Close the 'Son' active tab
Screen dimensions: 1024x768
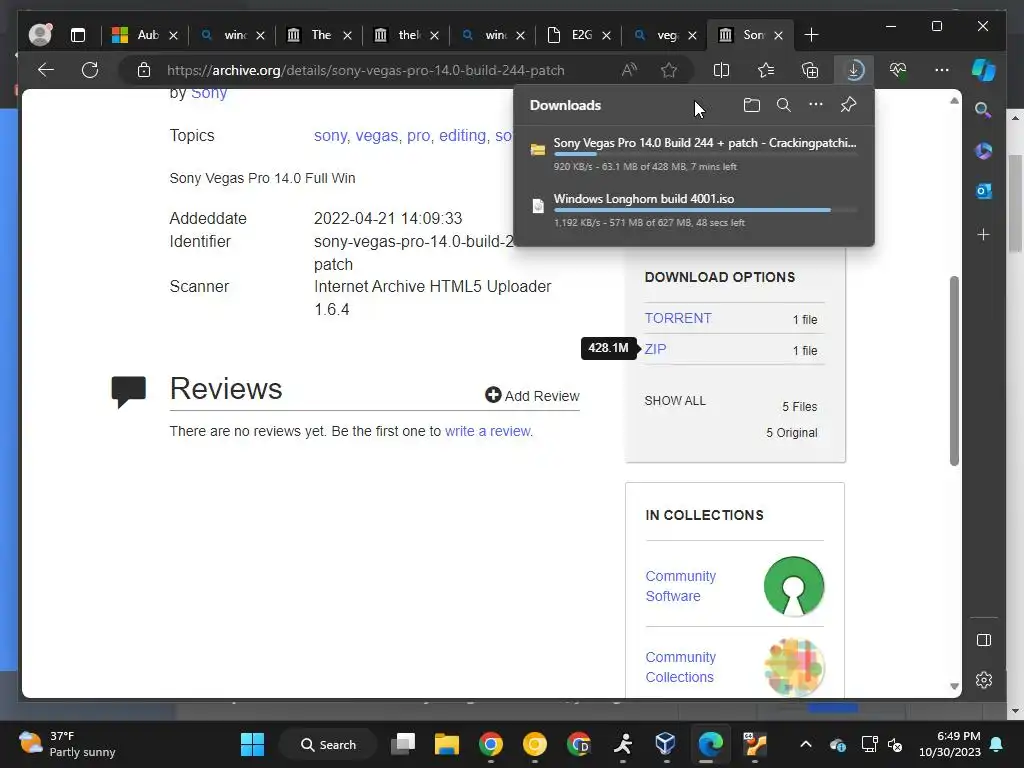pos(778,35)
